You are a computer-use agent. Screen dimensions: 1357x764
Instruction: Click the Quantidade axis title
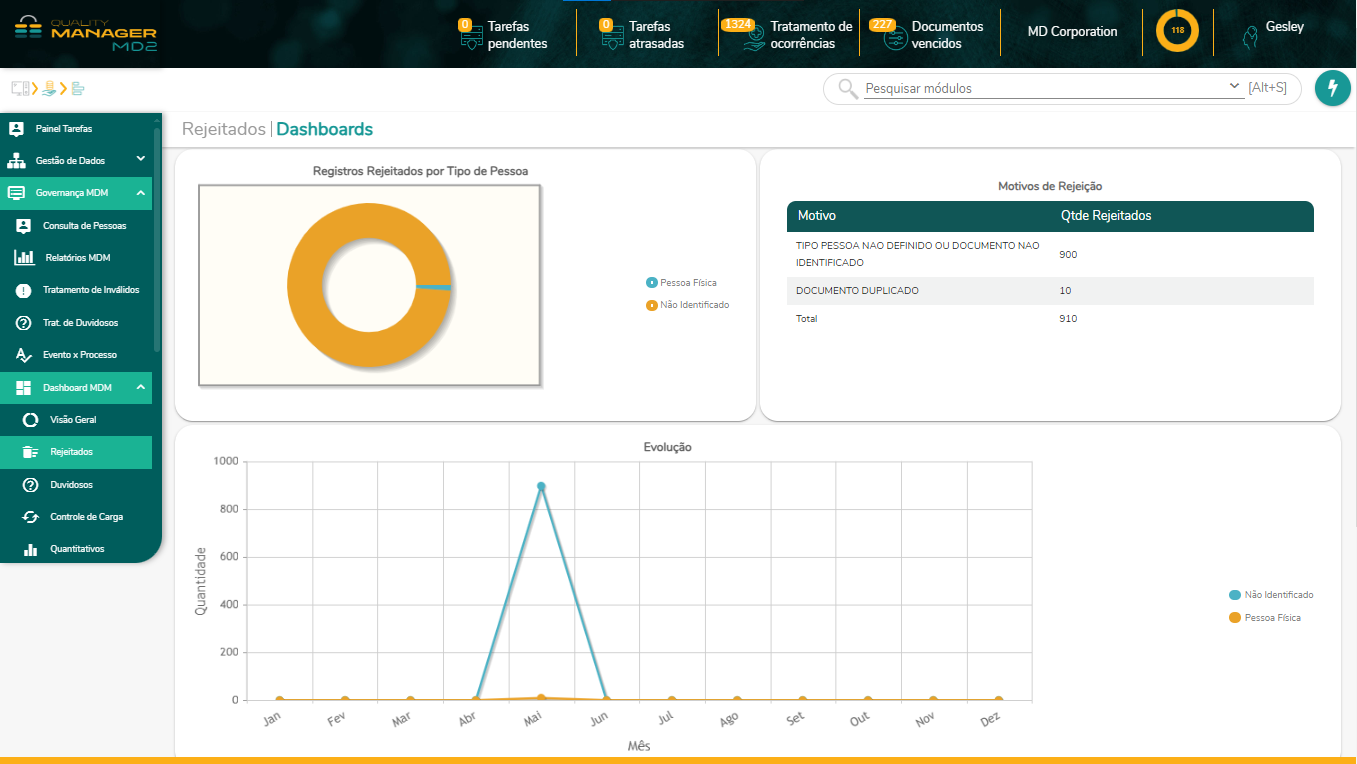click(201, 581)
